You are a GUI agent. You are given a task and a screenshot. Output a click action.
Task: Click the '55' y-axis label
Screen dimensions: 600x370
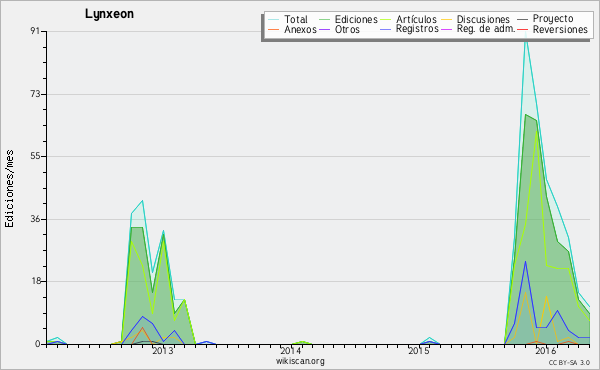coord(36,156)
